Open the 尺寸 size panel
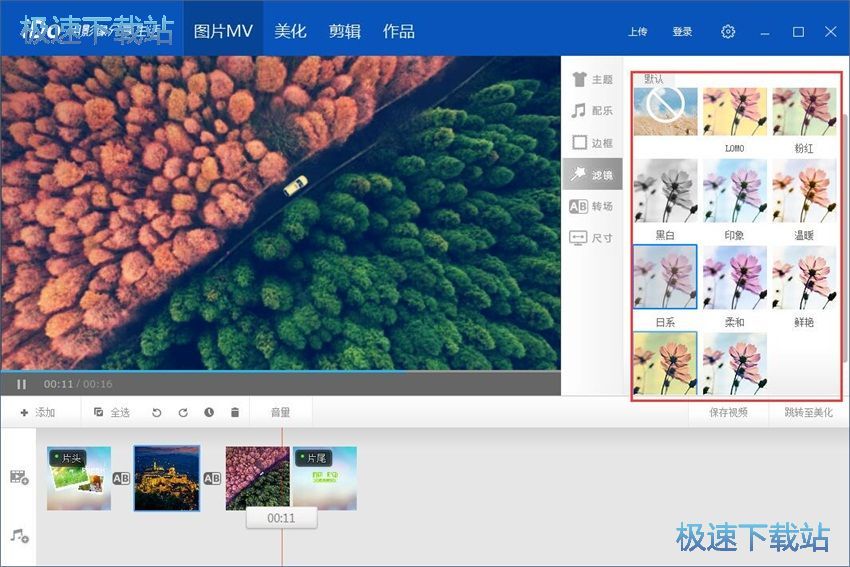The image size is (850, 567). [592, 237]
